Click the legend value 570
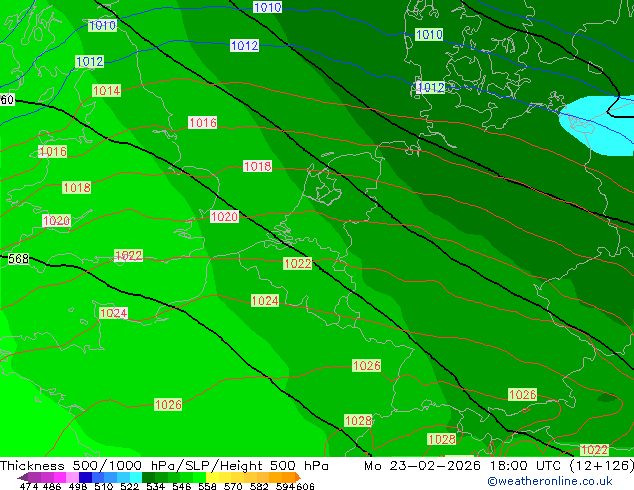 coord(233,486)
